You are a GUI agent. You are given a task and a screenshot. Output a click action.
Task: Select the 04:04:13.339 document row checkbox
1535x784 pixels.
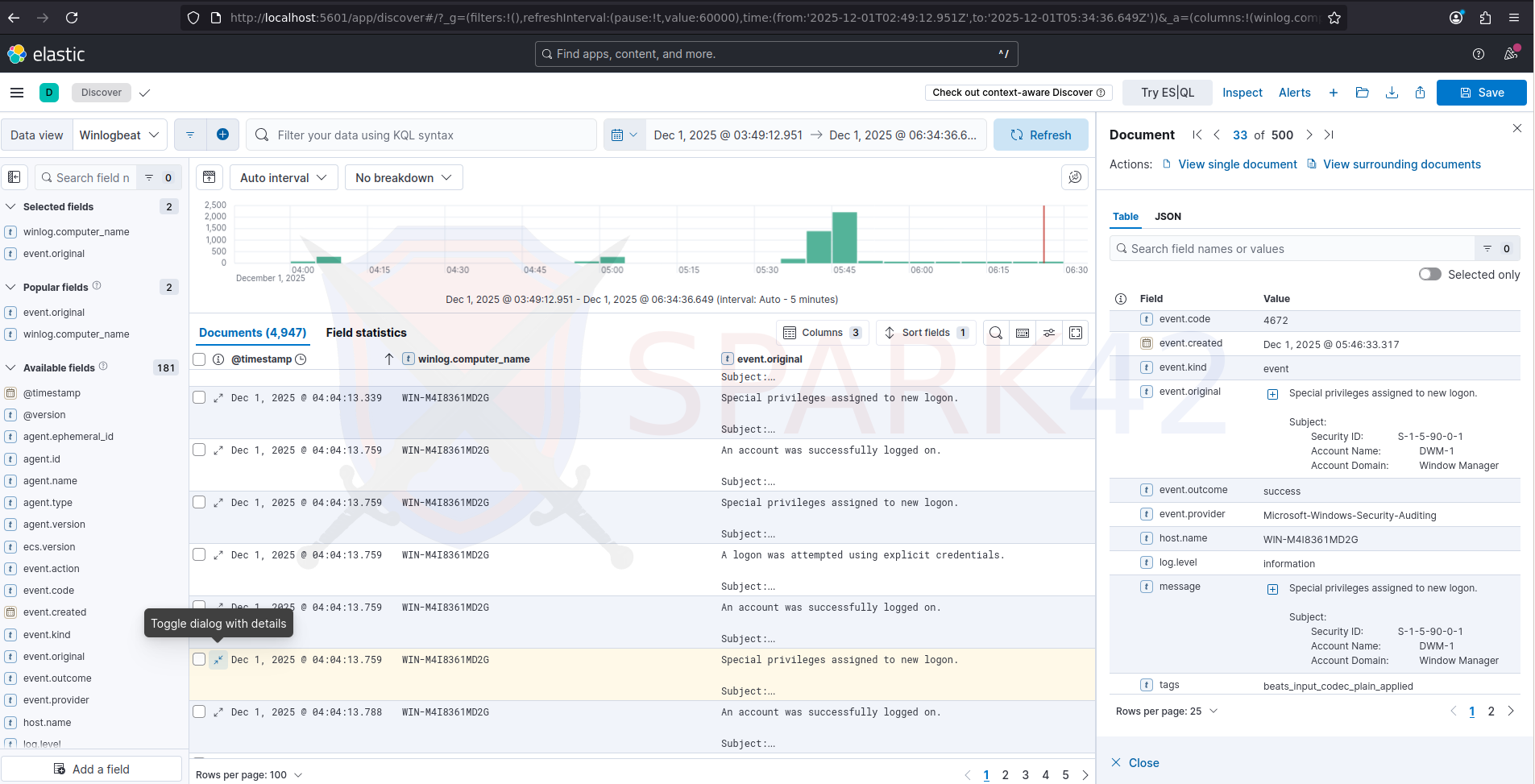point(199,397)
